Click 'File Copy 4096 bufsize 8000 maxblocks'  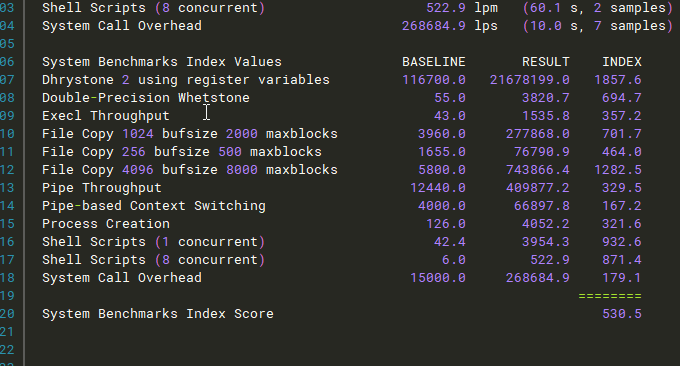coord(190,170)
